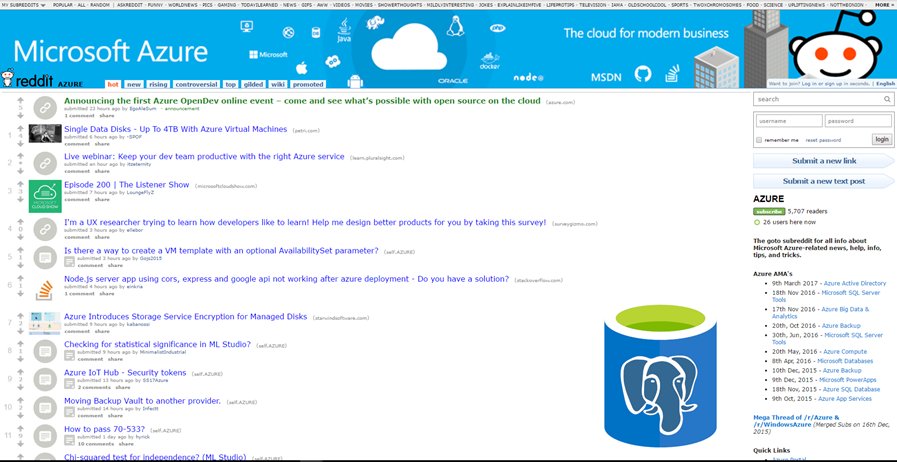
Task: Expand self-text of Moving Backup Vault post
Action: [69, 412]
